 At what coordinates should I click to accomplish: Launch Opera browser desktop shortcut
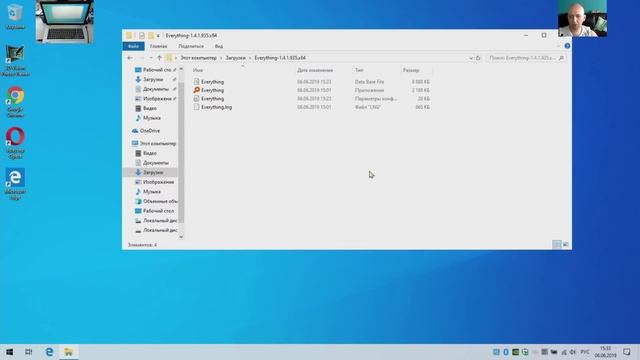click(x=15, y=143)
